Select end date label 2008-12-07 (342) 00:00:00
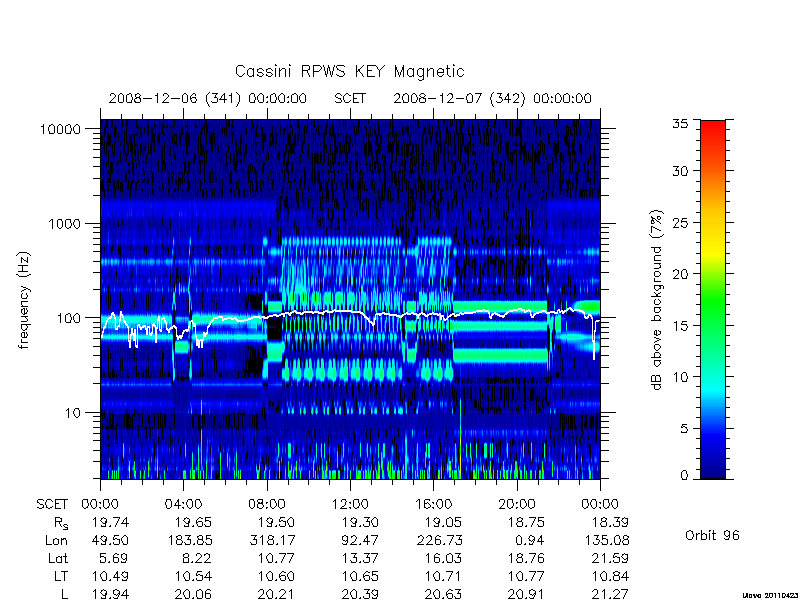Viewport: 800px width, 600px height. [492, 98]
